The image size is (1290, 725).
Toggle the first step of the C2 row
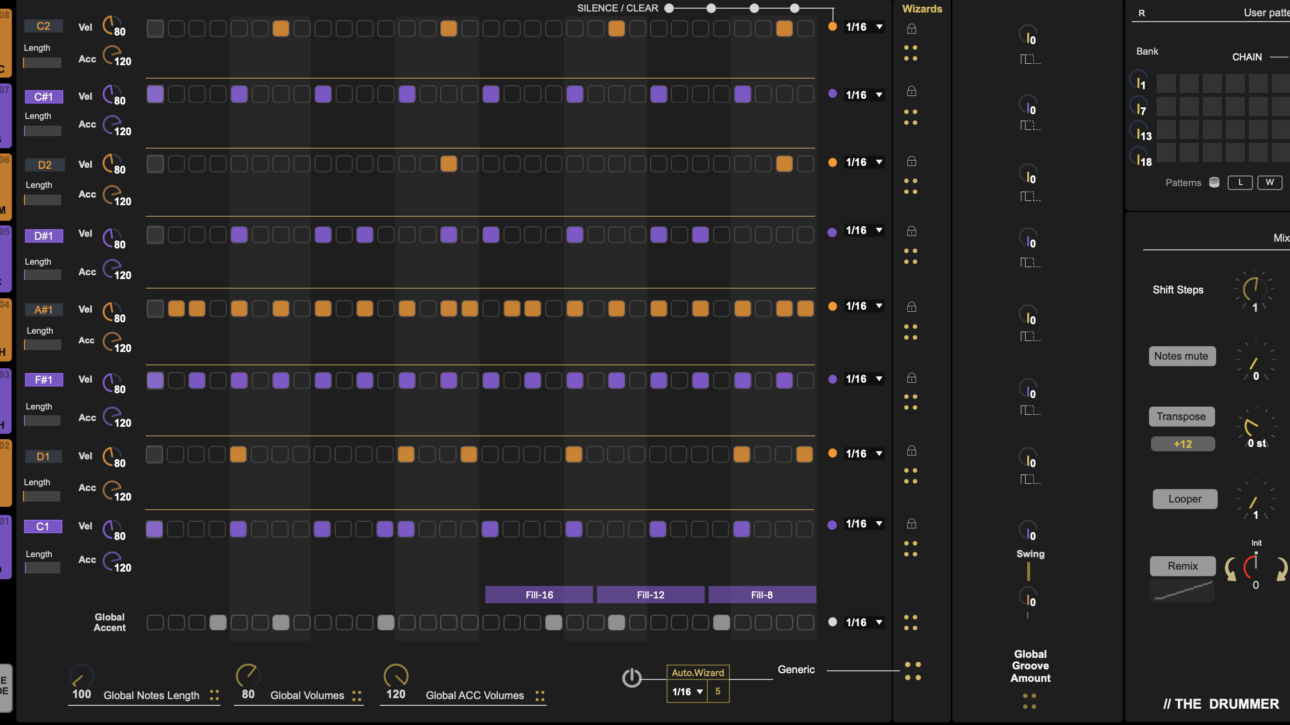[x=155, y=29]
